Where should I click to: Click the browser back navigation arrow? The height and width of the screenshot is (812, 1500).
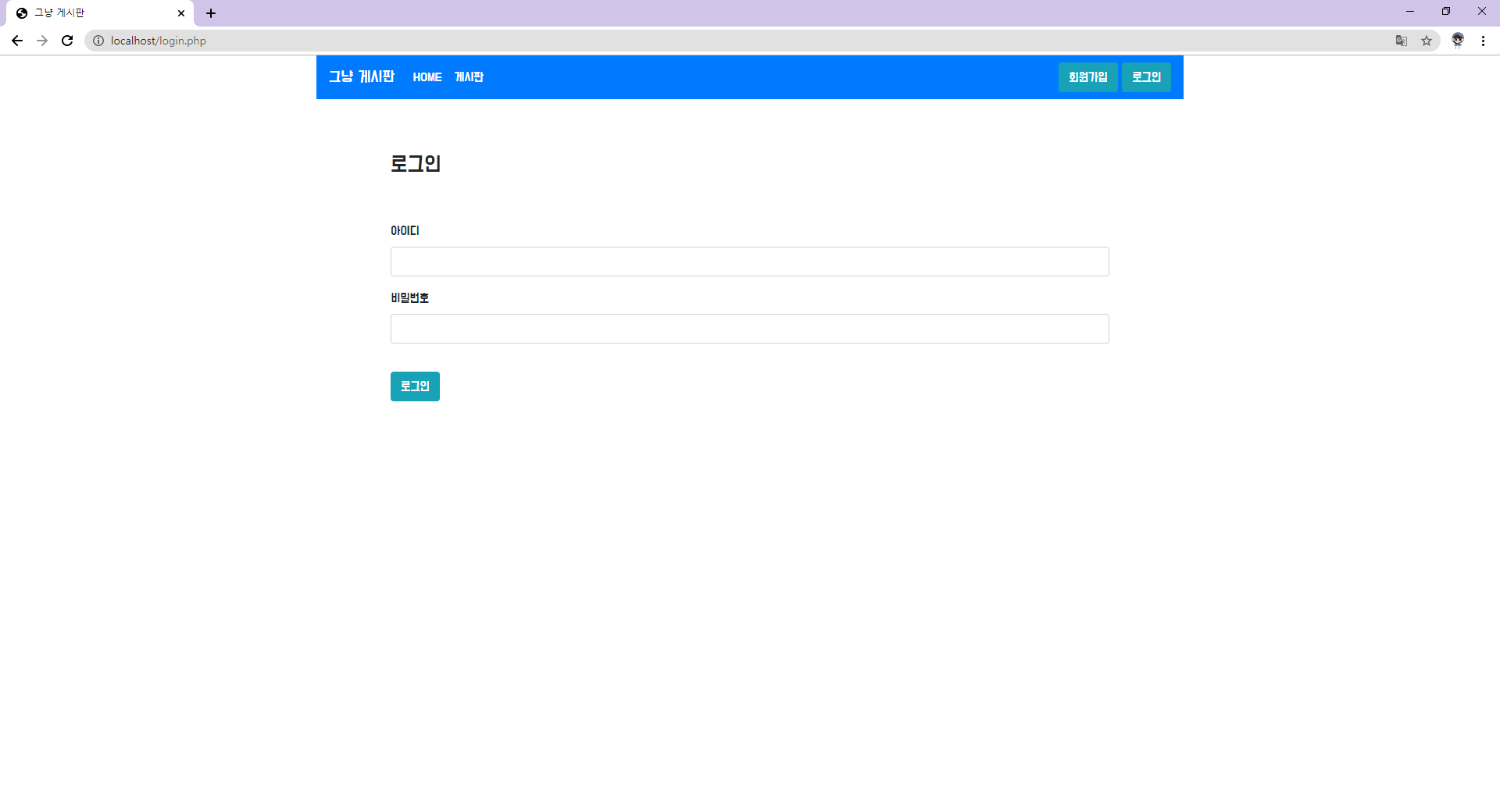[16, 41]
